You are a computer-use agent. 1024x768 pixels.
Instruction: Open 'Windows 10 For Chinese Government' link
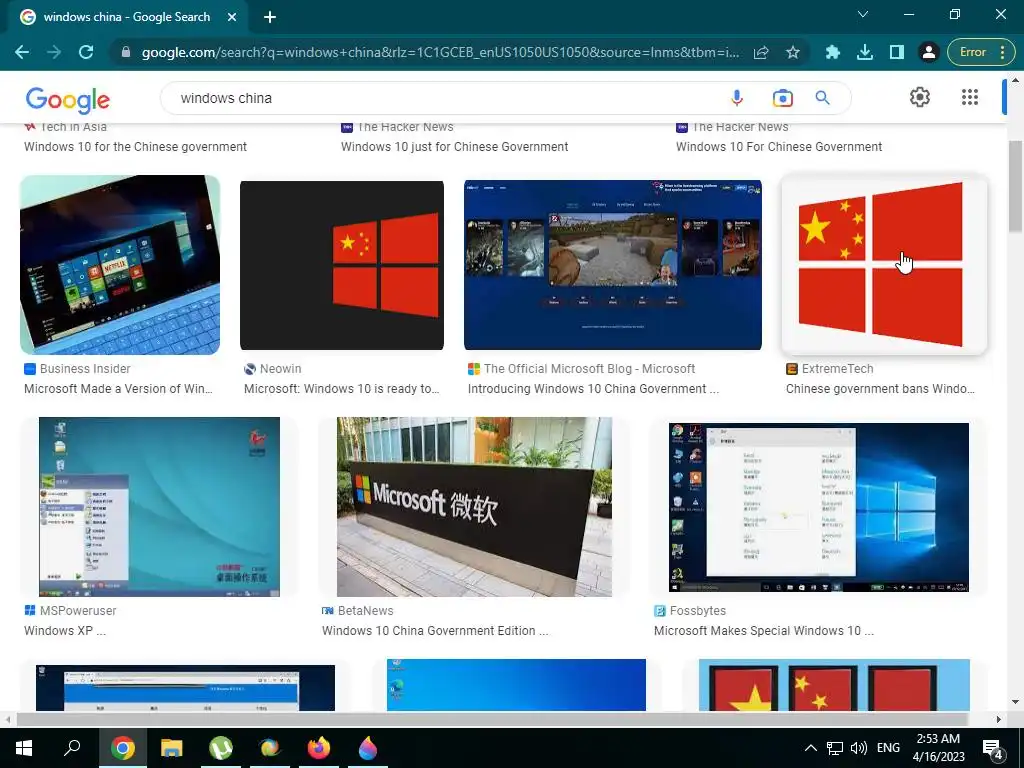(779, 147)
